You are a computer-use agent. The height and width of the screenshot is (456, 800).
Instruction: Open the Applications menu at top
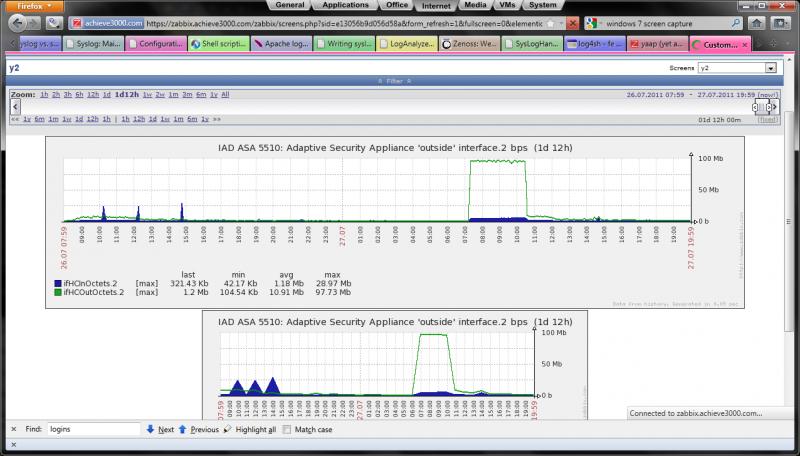(x=345, y=5)
